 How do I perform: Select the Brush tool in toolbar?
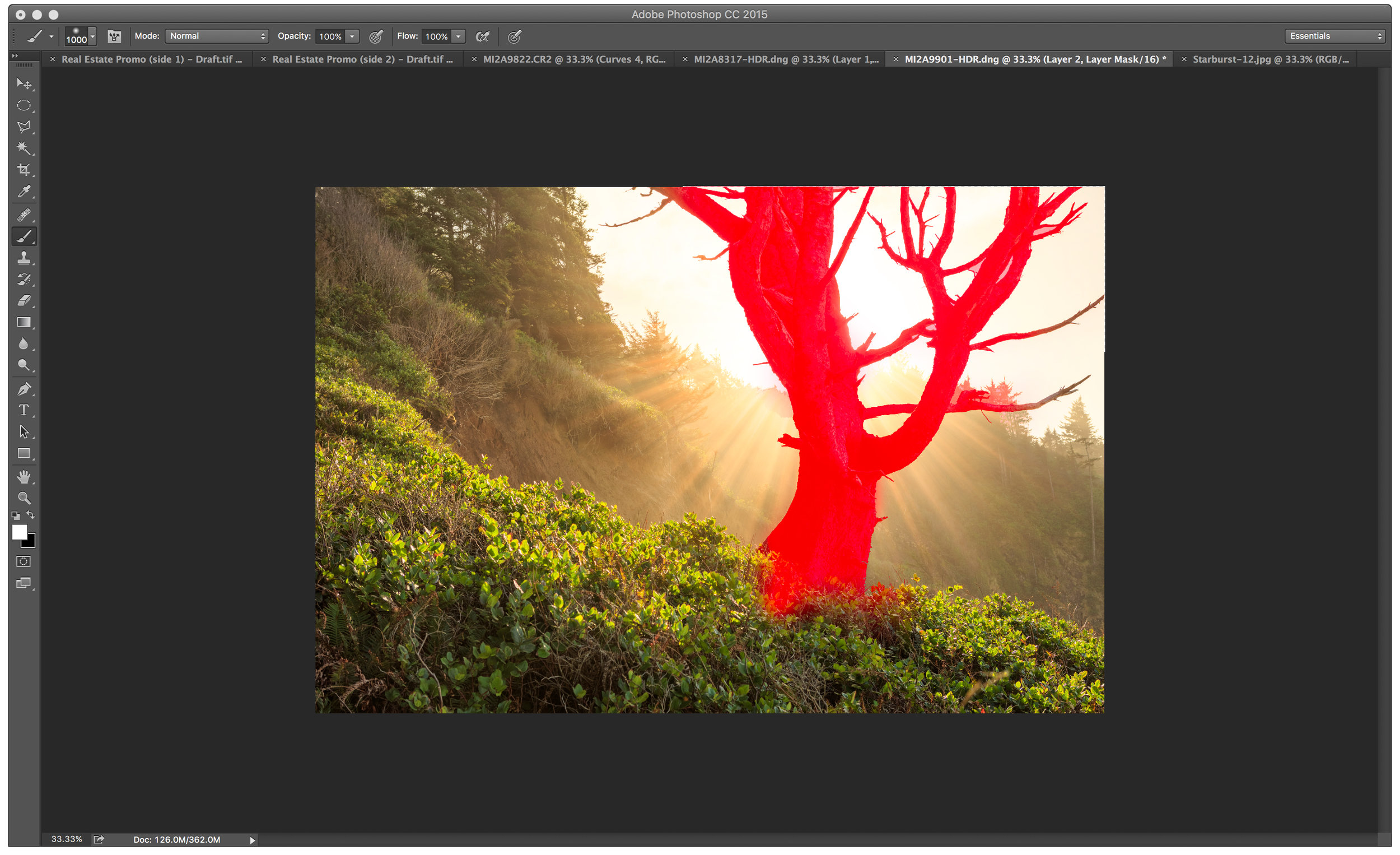(24, 236)
